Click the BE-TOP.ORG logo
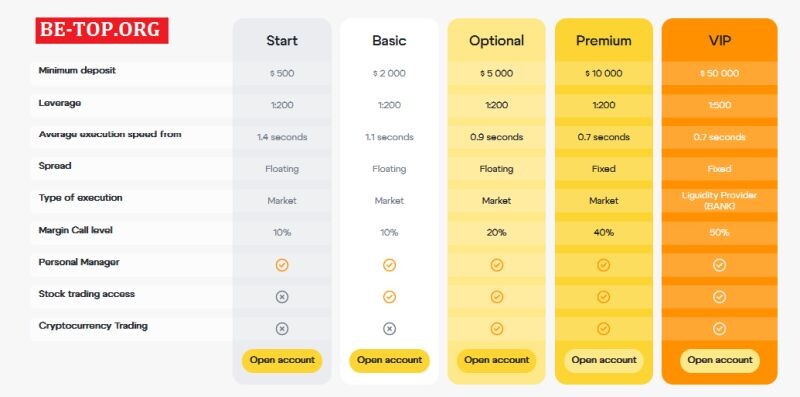 click(102, 30)
